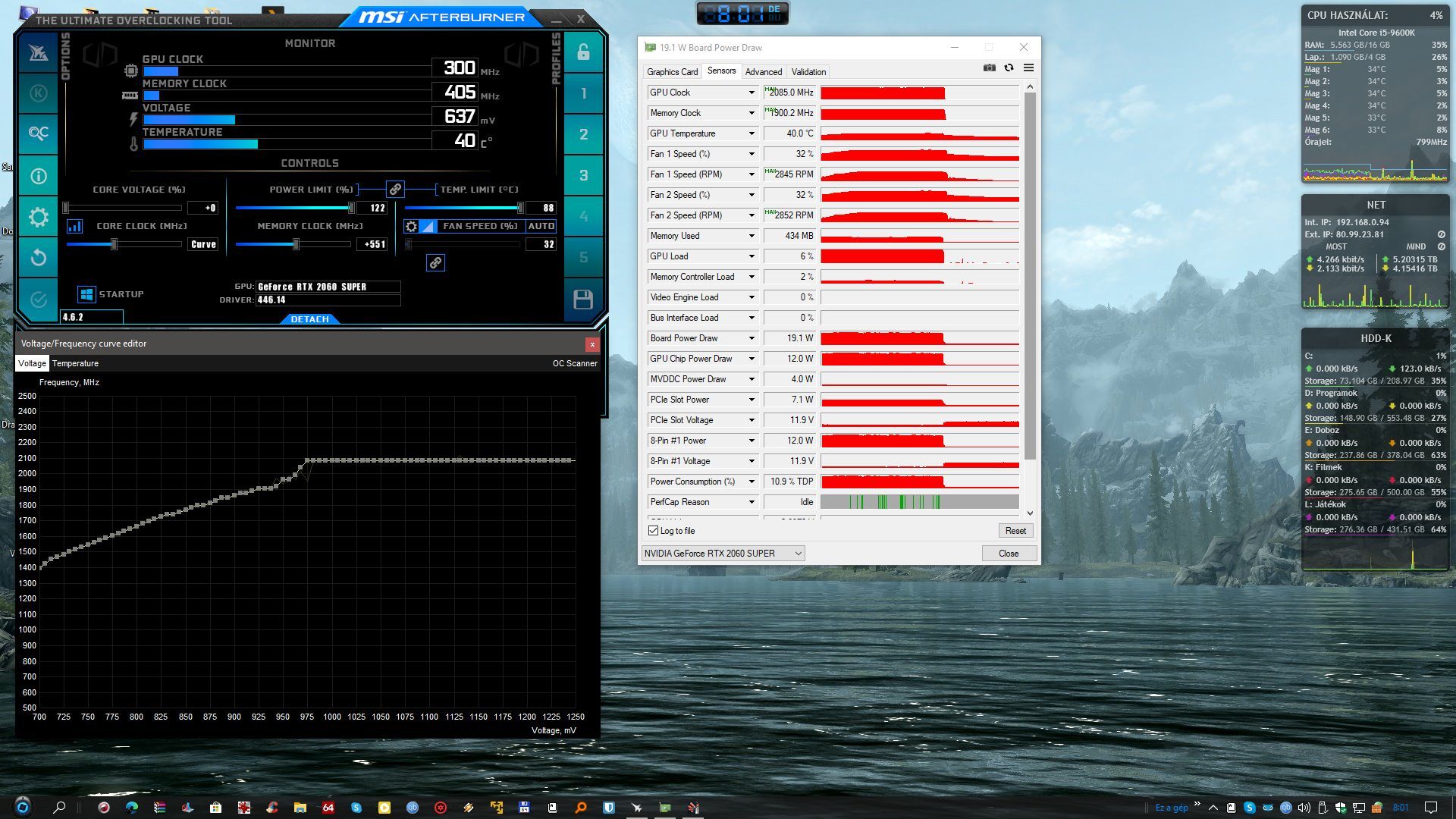Select the Sensors tab in GPU-Z
This screenshot has height=819, width=1456.
[x=721, y=71]
